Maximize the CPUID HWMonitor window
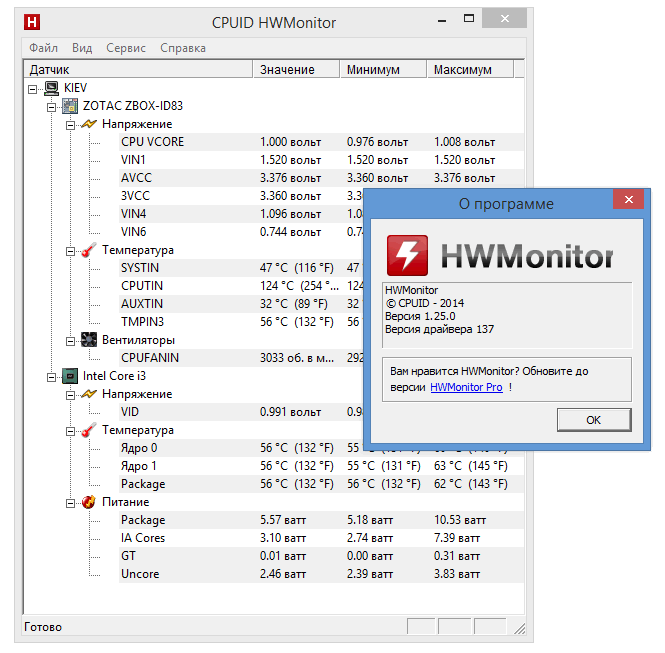665x653 pixels. [469, 19]
